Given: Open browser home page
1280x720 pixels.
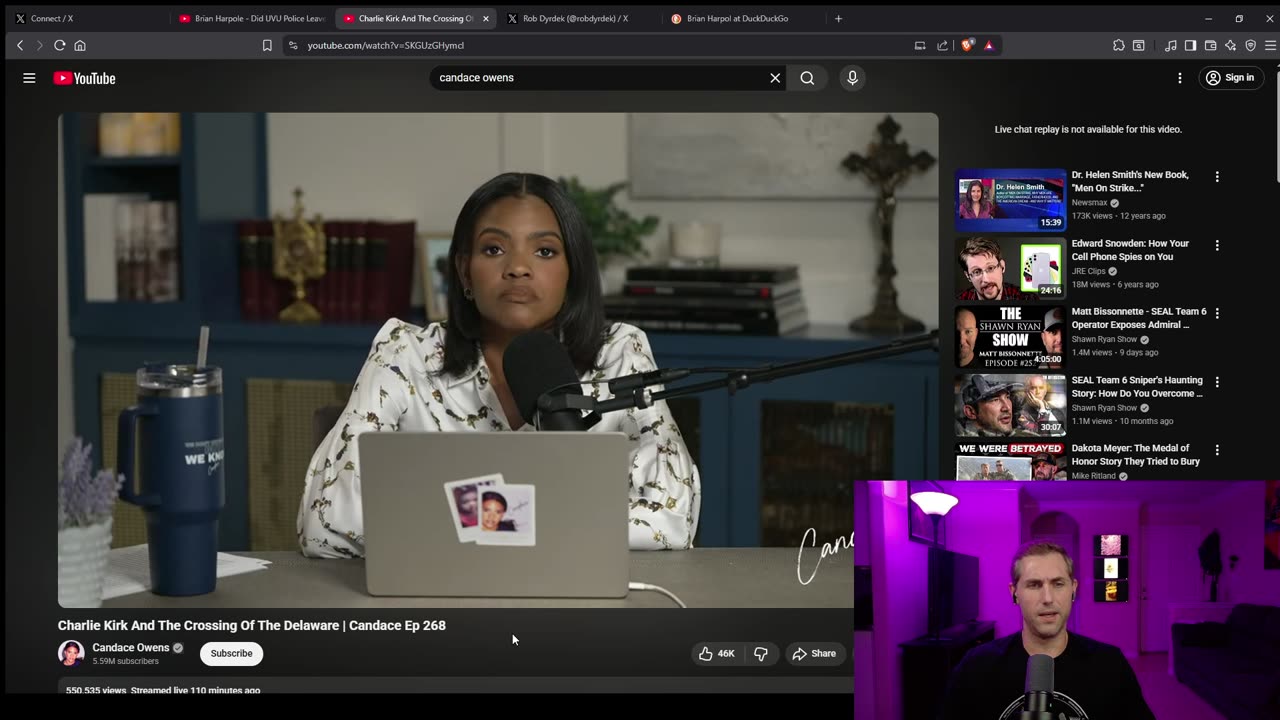Looking at the screenshot, I should click(80, 45).
